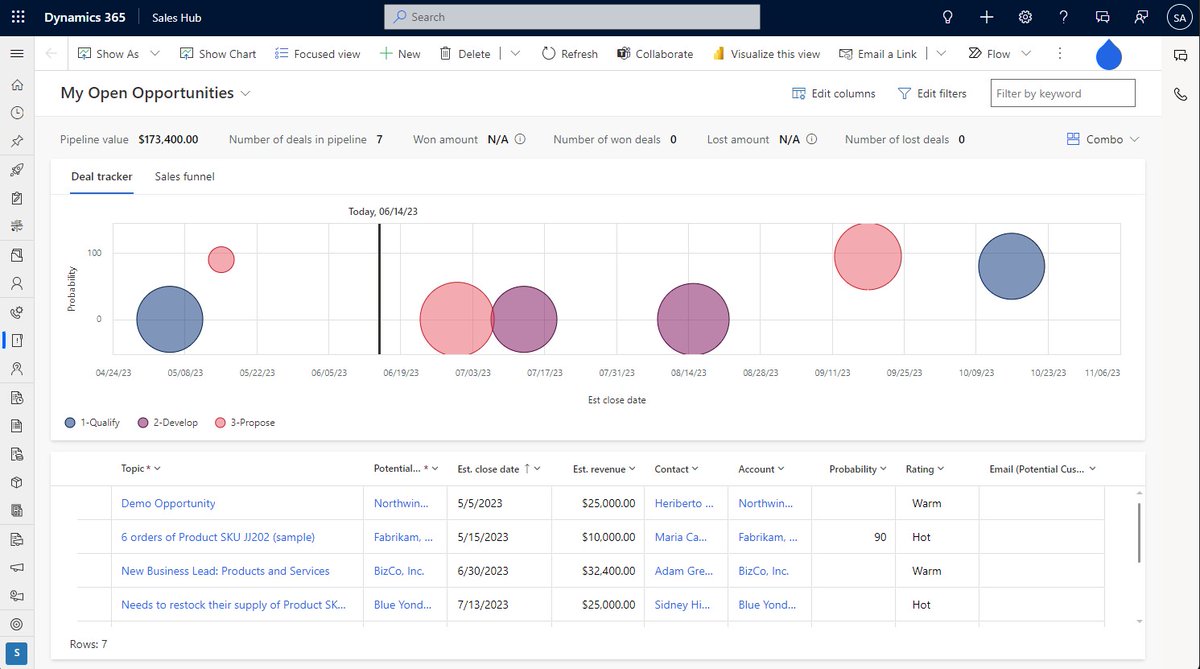Show info for Lost amount N/A
The width and height of the screenshot is (1200, 669).
tap(811, 140)
